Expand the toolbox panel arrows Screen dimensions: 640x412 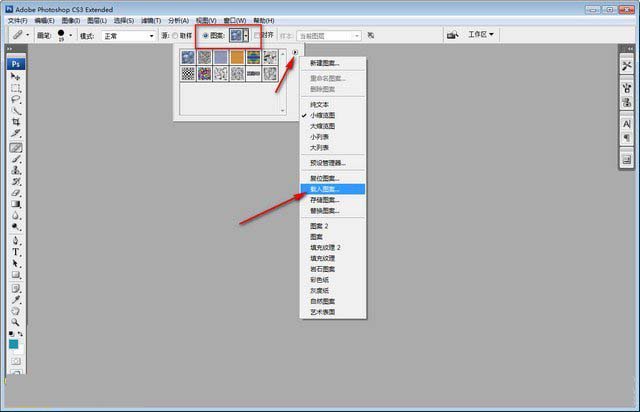(x=9, y=49)
